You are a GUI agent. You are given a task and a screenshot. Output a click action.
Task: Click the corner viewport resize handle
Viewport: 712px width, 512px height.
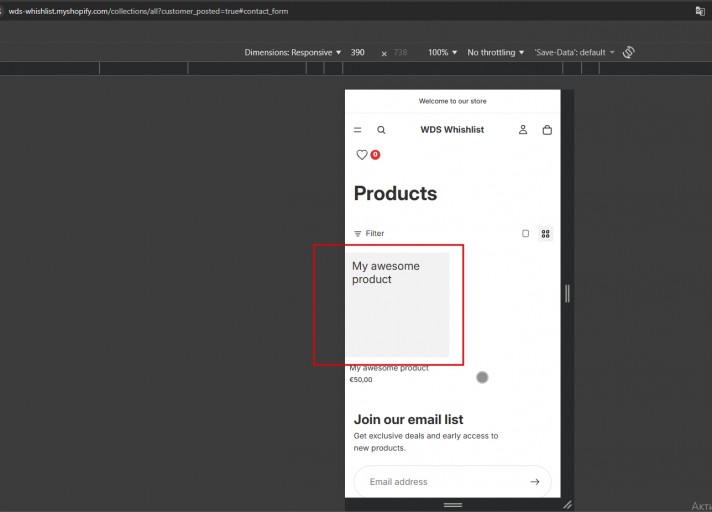click(x=568, y=505)
